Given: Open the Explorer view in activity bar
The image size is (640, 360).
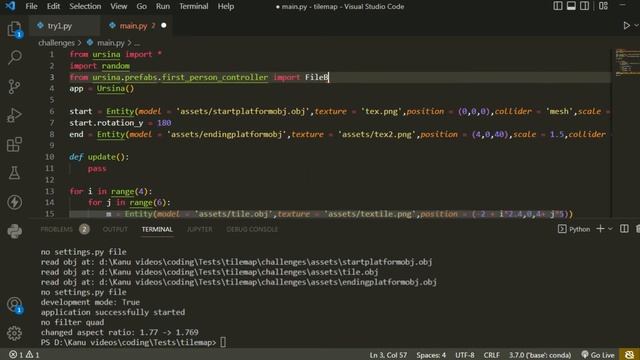Looking at the screenshot, I should click(15, 29).
